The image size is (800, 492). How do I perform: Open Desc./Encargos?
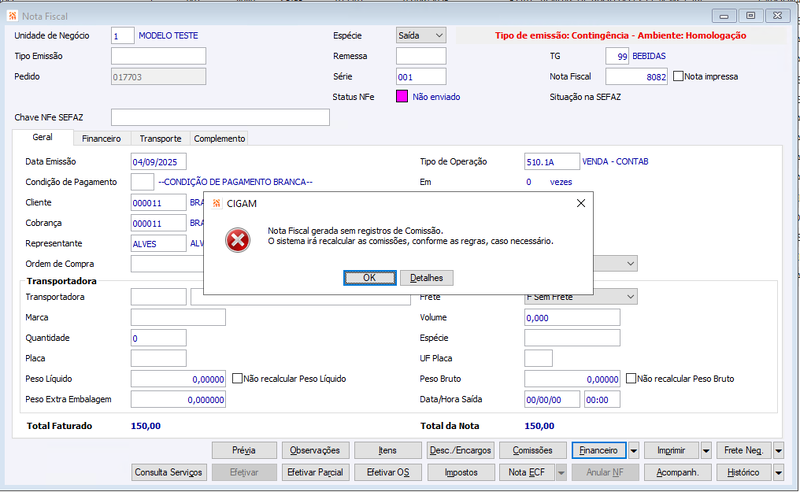tap(460, 451)
